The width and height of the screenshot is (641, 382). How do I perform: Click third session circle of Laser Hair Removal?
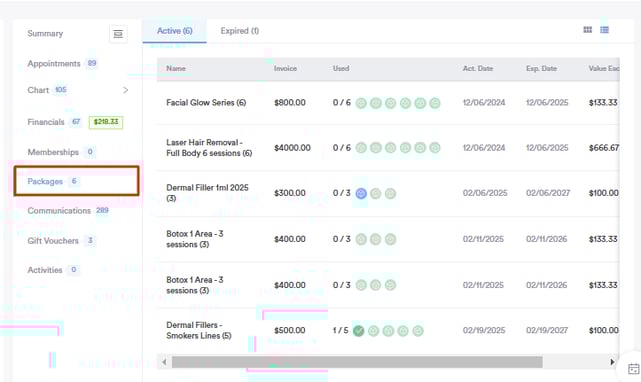point(390,148)
